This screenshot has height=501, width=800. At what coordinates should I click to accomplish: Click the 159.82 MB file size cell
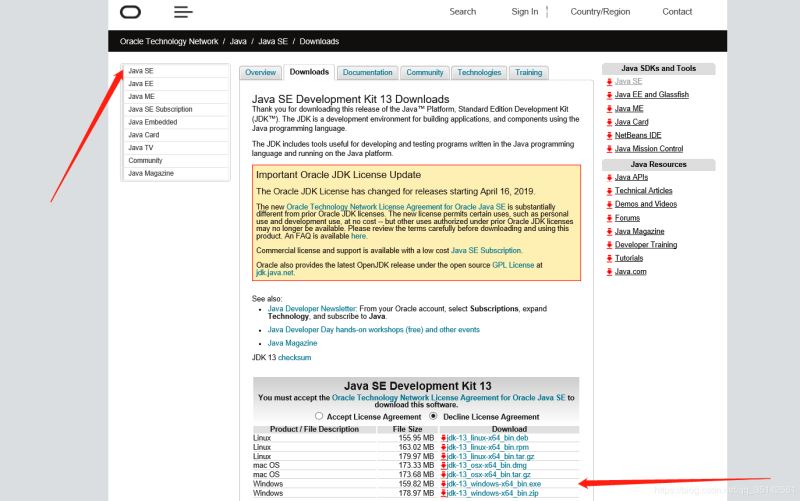point(416,484)
